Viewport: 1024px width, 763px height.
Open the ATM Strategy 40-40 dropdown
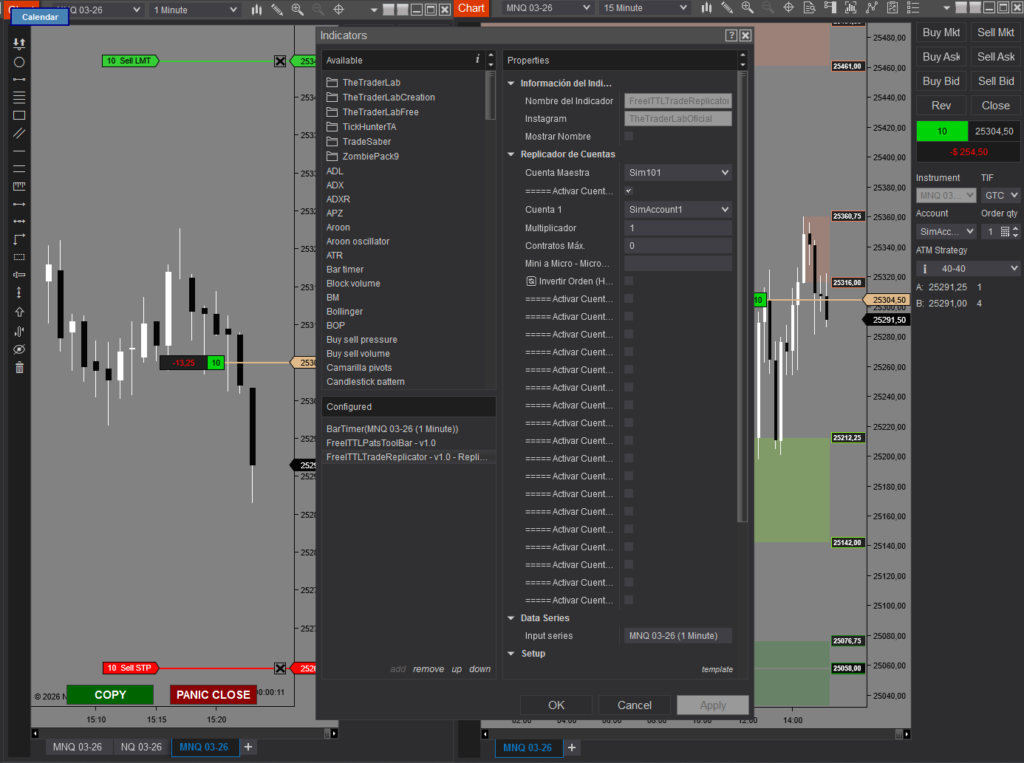(x=968, y=268)
